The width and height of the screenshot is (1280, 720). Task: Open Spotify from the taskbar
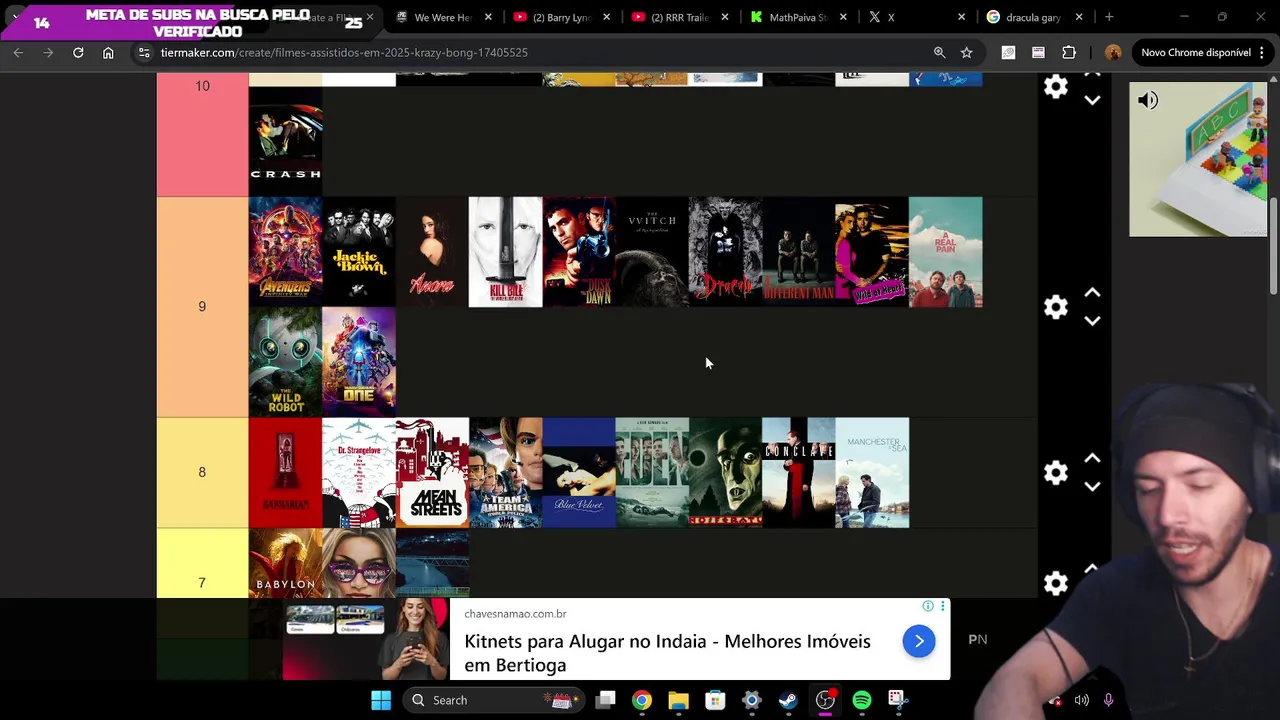point(862,700)
